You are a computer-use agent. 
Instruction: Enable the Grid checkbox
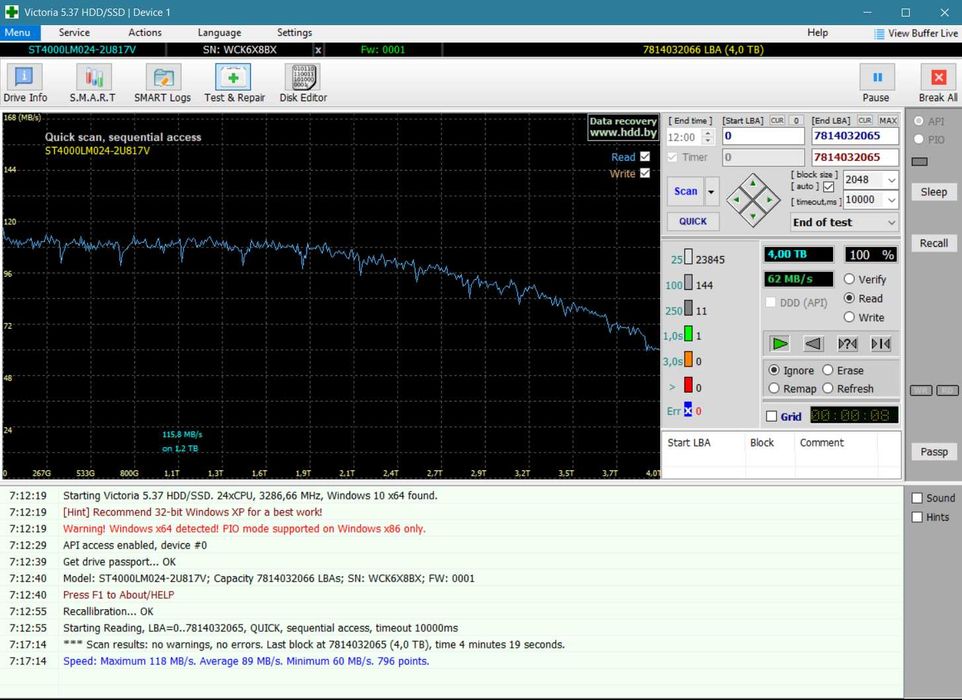point(771,417)
